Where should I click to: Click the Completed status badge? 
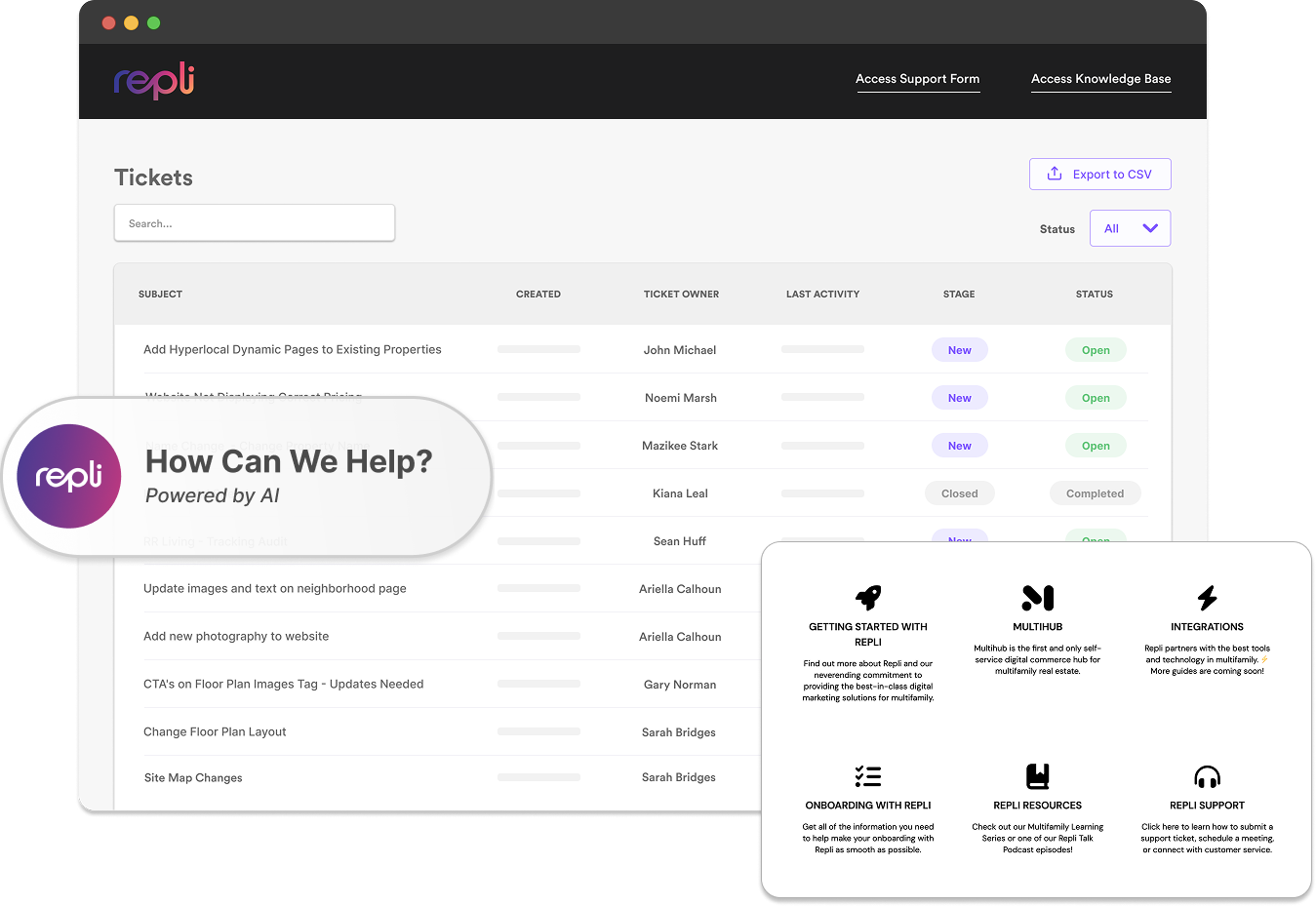(x=1095, y=493)
